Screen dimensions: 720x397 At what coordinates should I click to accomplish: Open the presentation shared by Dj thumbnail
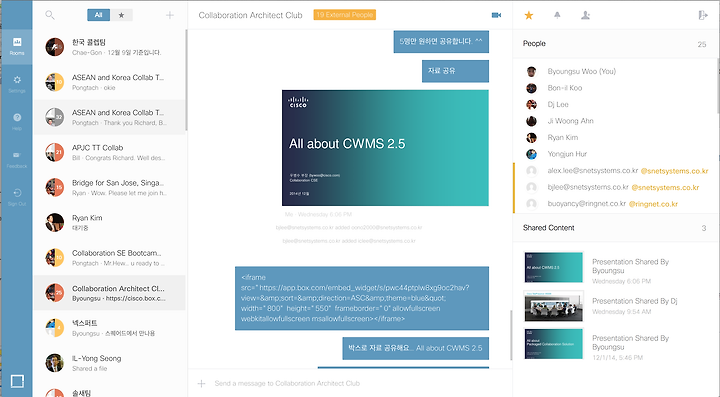(553, 306)
